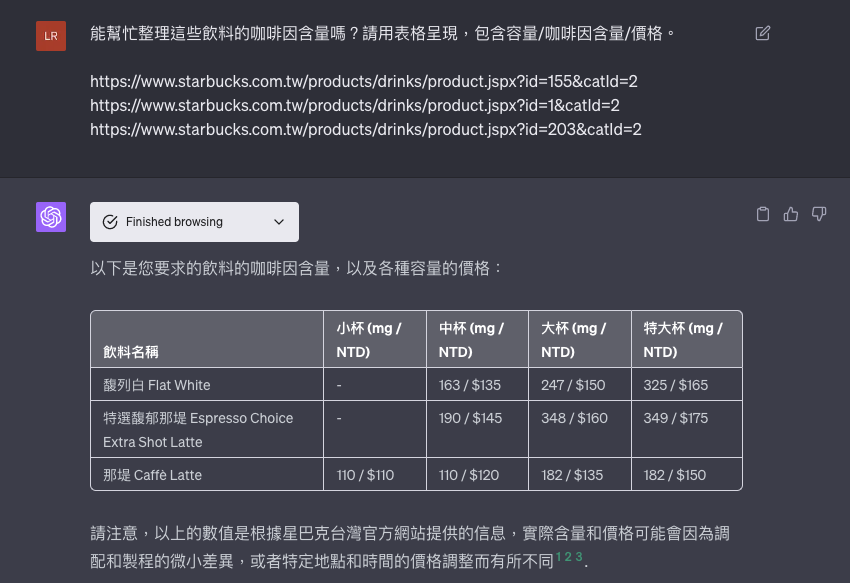This screenshot has width=850, height=583.
Task: Open the Finished browsing dropdown label
Action: 174,222
